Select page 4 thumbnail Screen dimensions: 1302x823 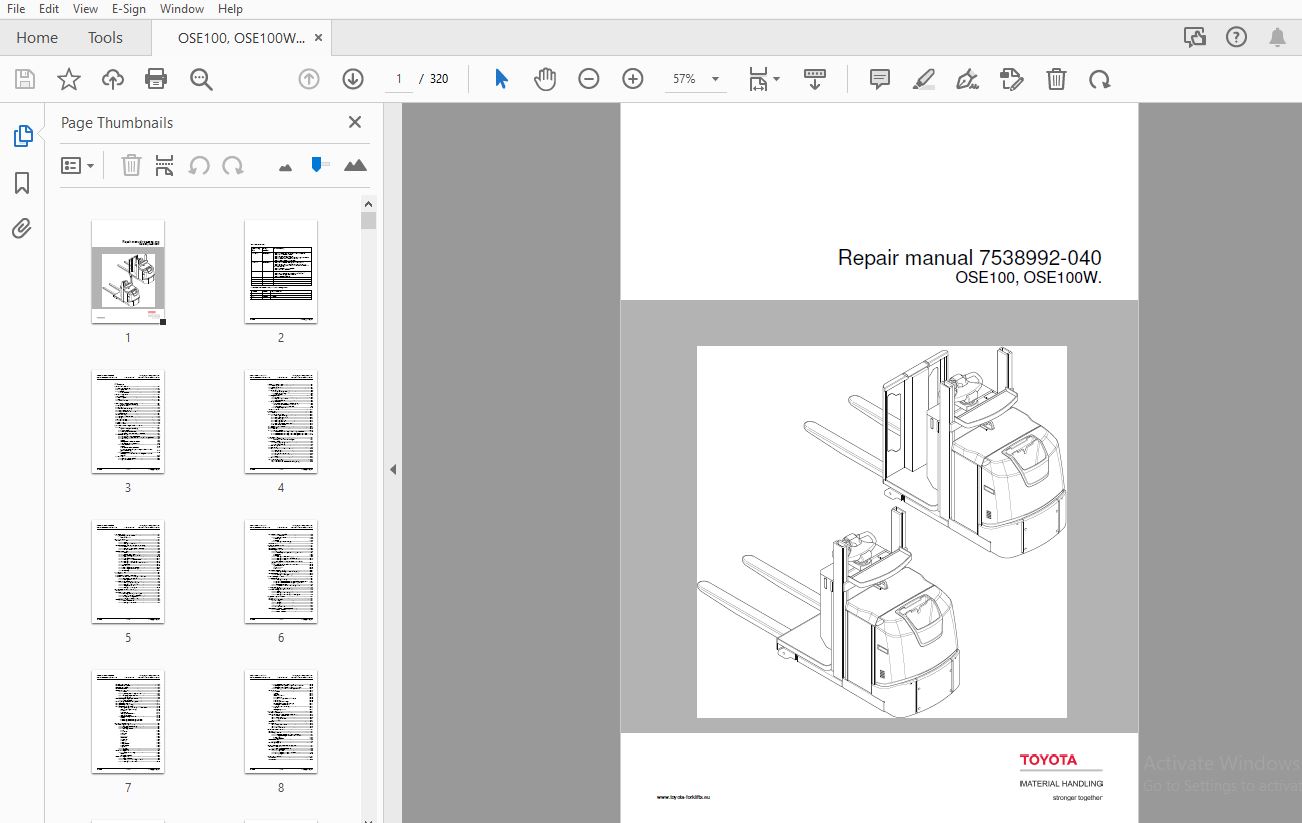tap(281, 421)
